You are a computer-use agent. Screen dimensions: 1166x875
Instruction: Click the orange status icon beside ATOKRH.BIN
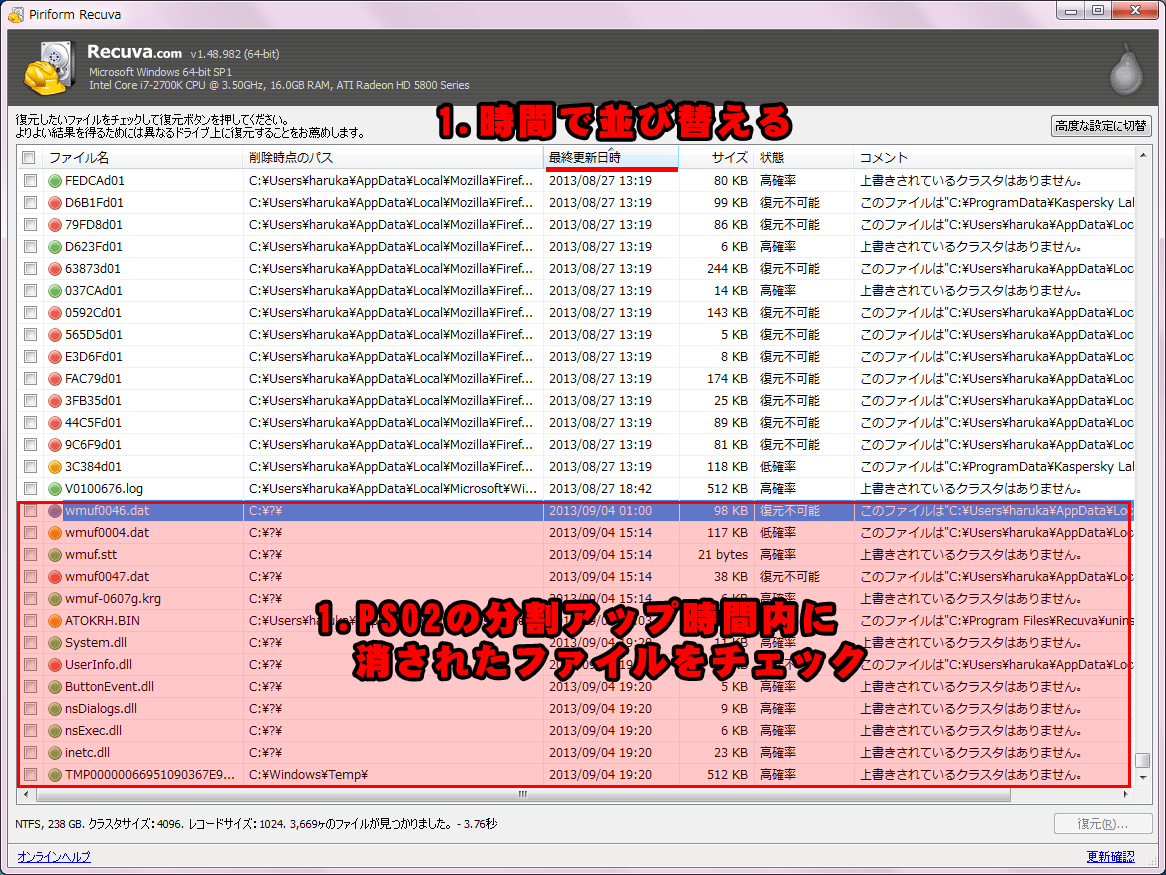click(x=54, y=621)
